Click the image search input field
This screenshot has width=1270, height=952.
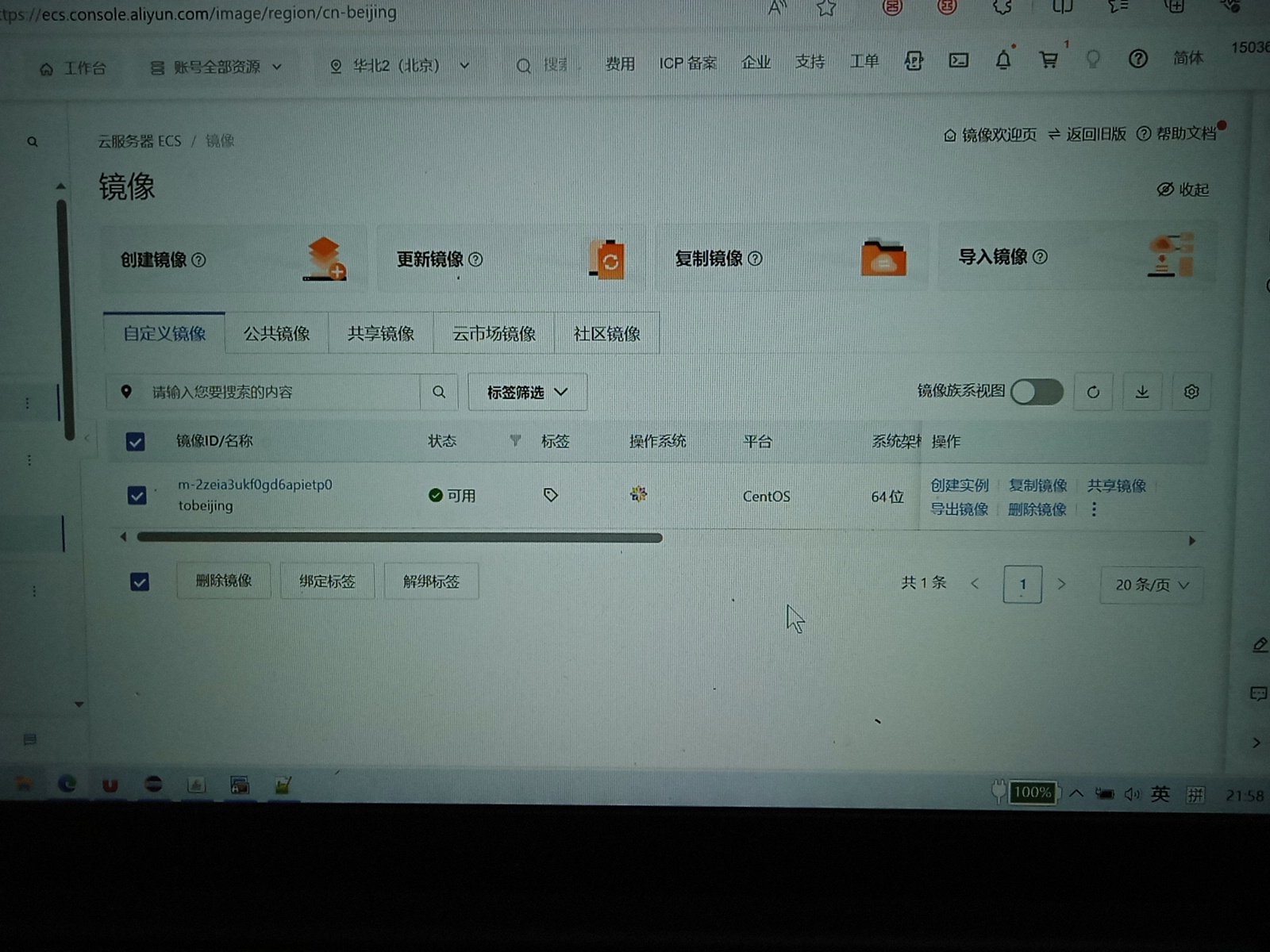click(x=282, y=392)
